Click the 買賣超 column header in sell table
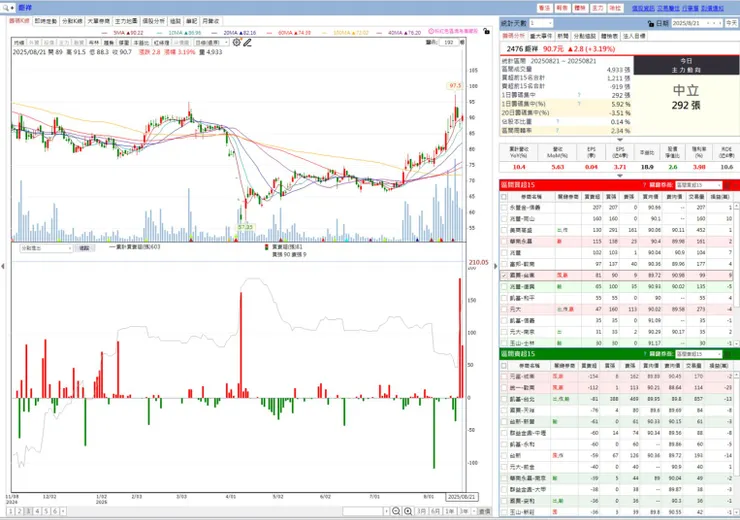 click(590, 366)
